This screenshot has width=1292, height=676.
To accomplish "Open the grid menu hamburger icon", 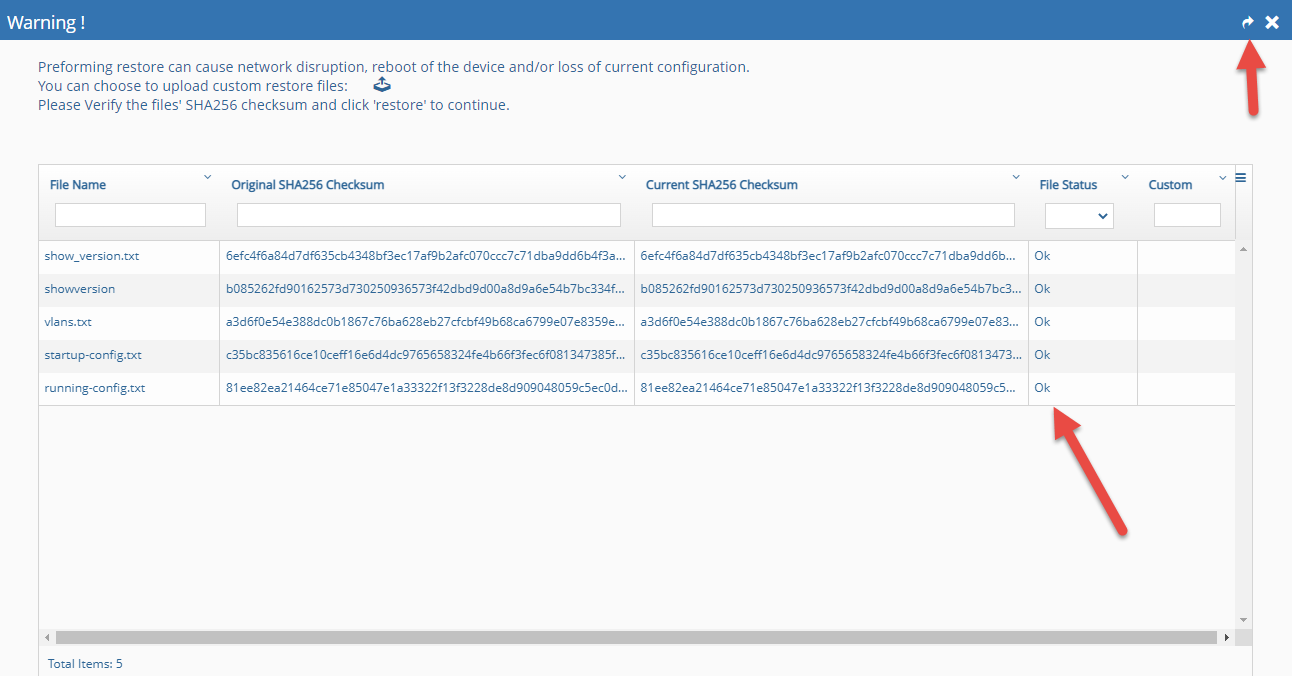I will pos(1241,177).
